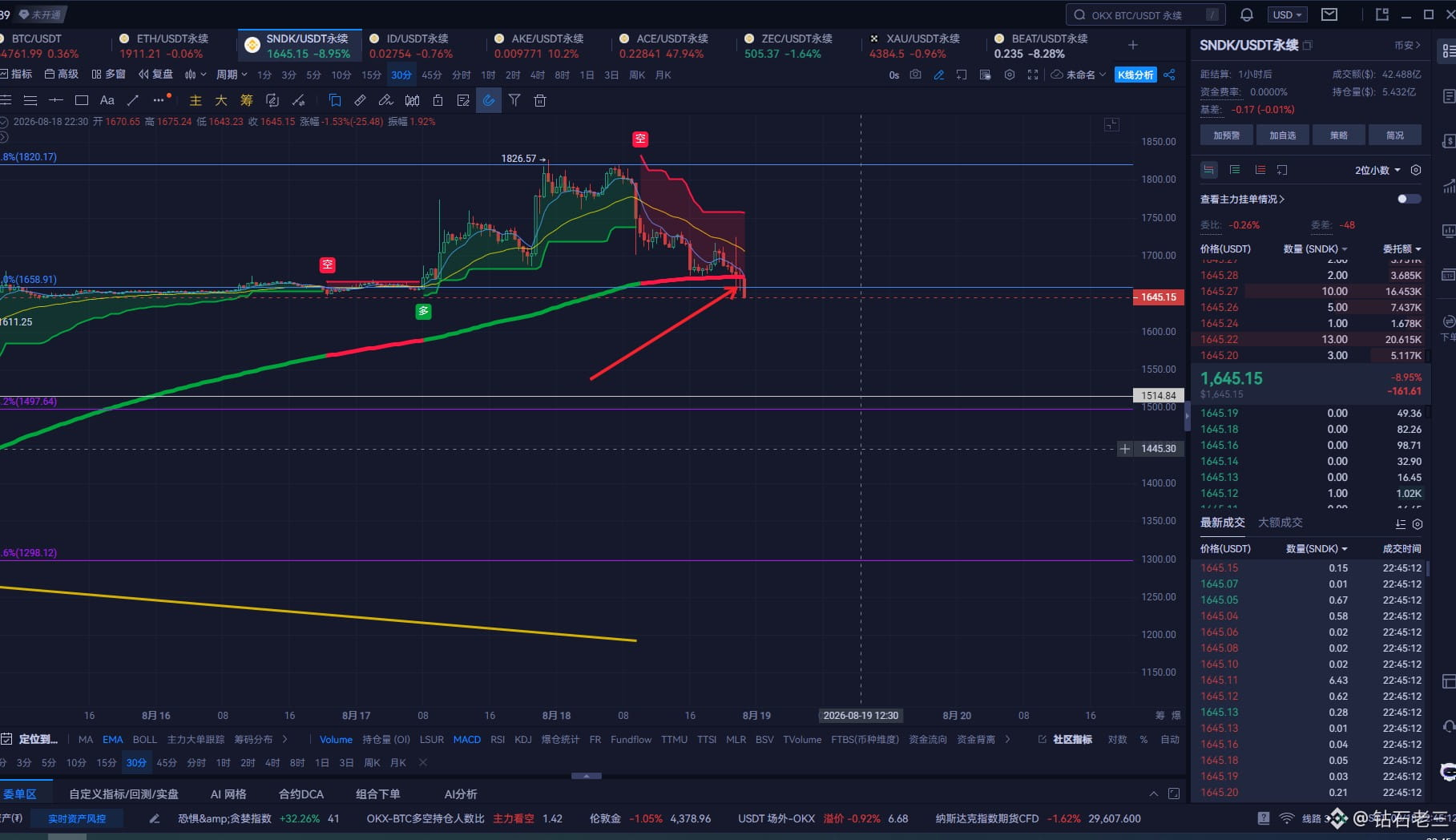The height and width of the screenshot is (840, 1456).
Task: Click the 加自选 button
Action: pyautogui.click(x=1282, y=135)
